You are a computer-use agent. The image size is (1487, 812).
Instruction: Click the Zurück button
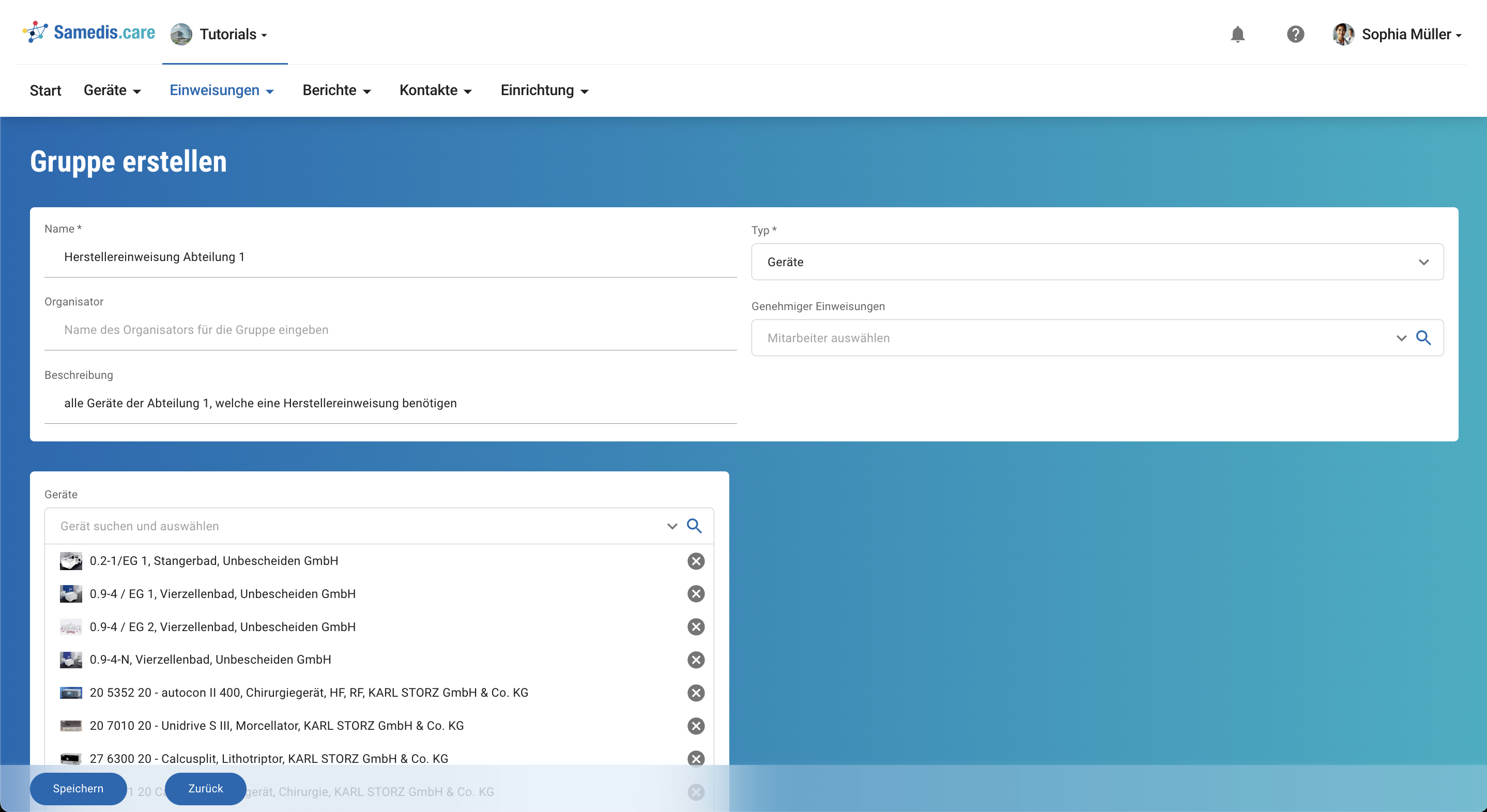(x=205, y=788)
